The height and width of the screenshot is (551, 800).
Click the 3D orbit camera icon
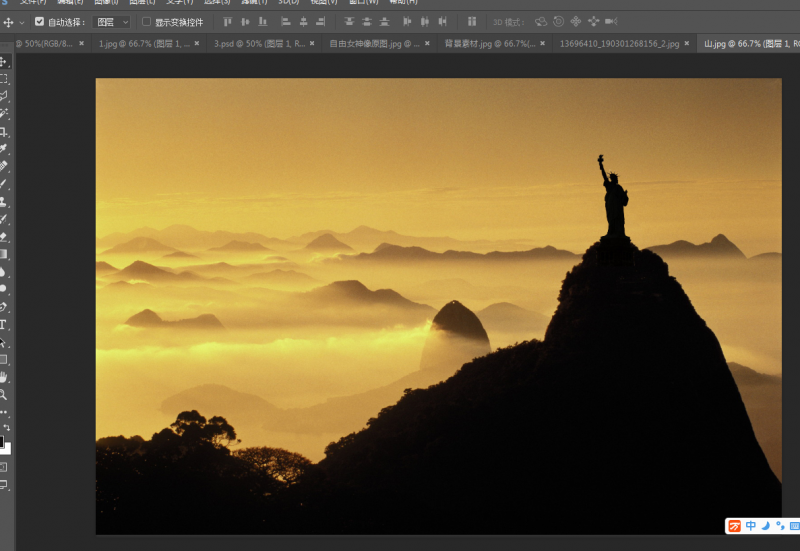click(x=541, y=21)
